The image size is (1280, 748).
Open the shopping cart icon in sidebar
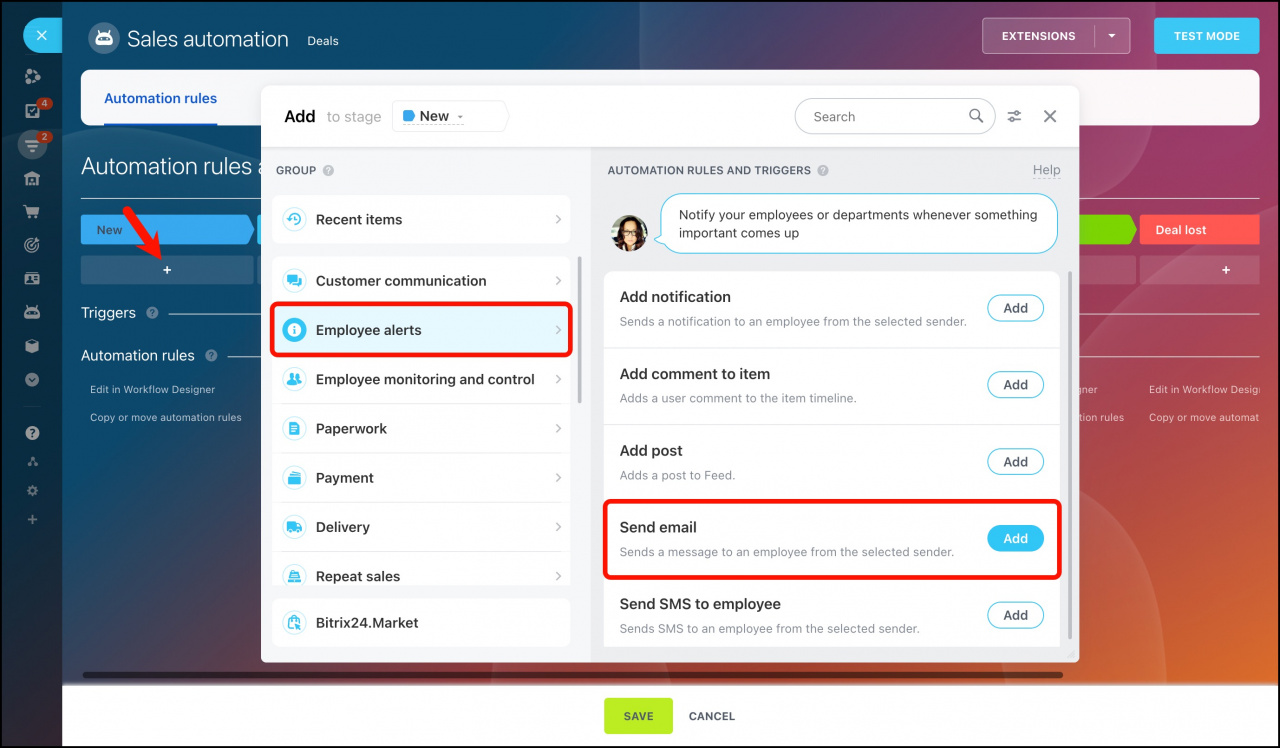click(33, 212)
